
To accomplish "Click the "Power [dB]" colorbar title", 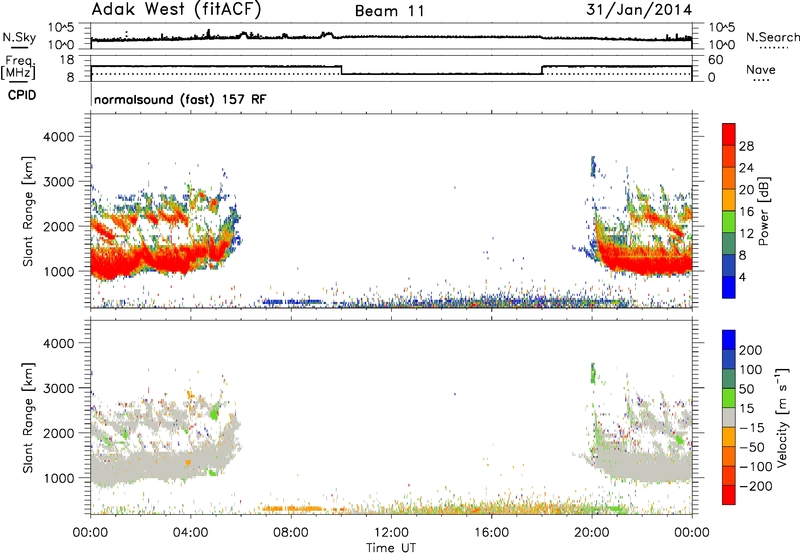I will tap(764, 211).
